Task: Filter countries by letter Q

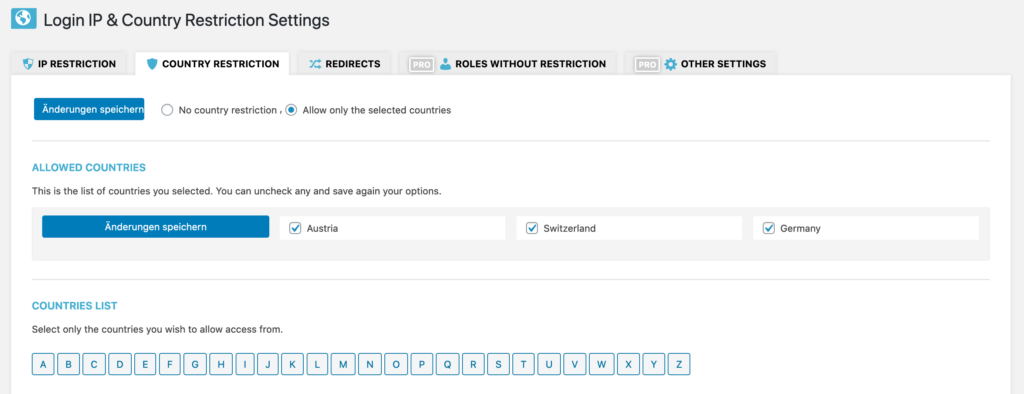Action: pyautogui.click(x=447, y=365)
